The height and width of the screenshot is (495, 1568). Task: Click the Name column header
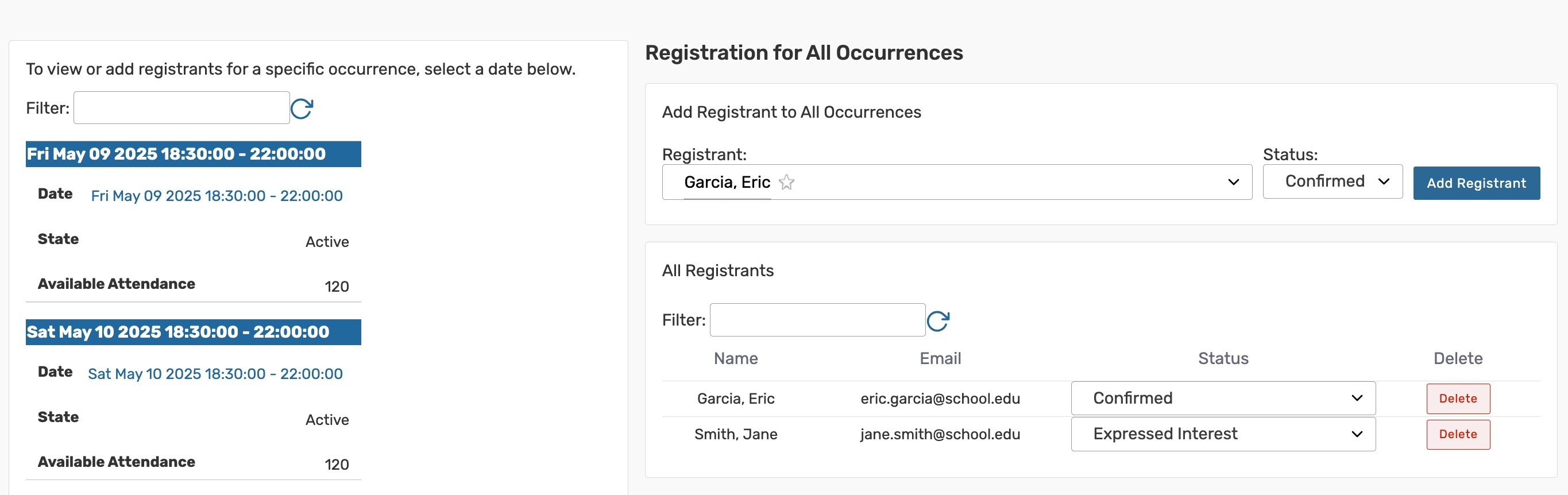[x=735, y=358]
